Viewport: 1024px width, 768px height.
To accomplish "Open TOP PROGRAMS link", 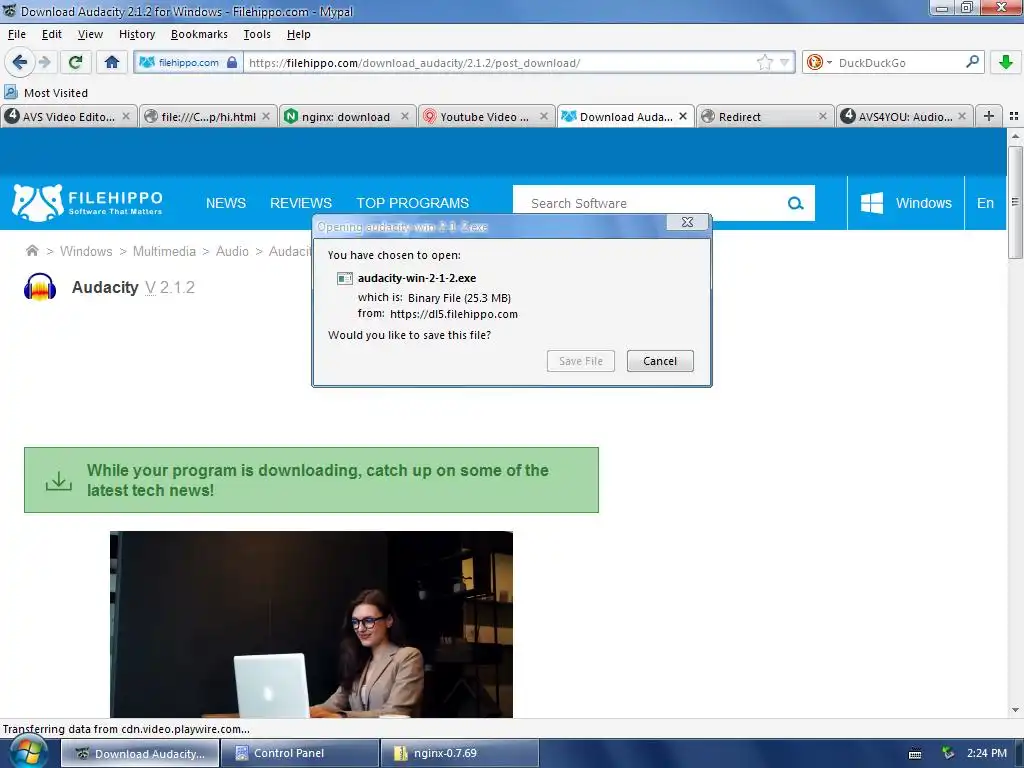I will tap(413, 203).
